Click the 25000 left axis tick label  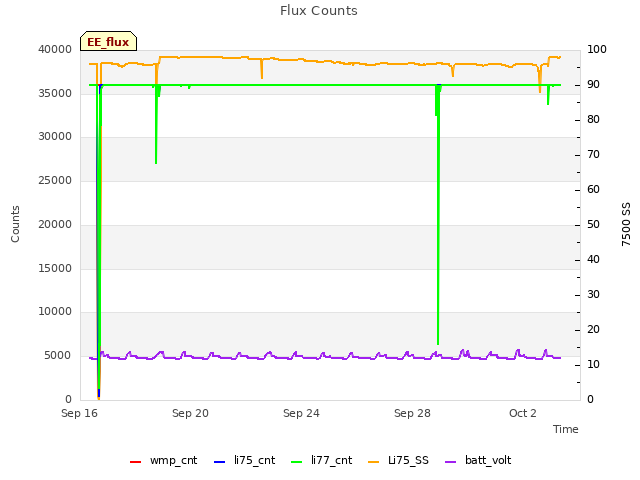click(x=55, y=180)
